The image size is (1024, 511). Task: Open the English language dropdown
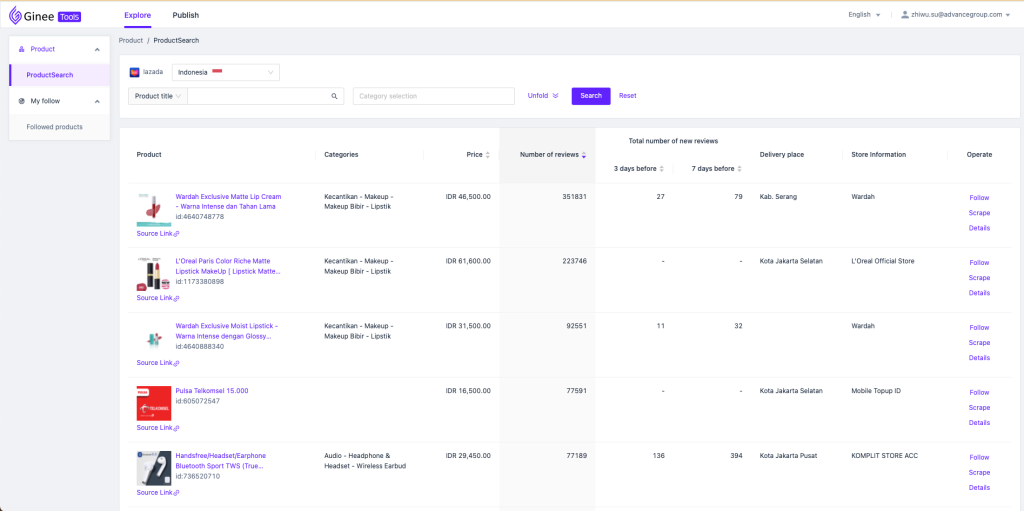tap(864, 14)
